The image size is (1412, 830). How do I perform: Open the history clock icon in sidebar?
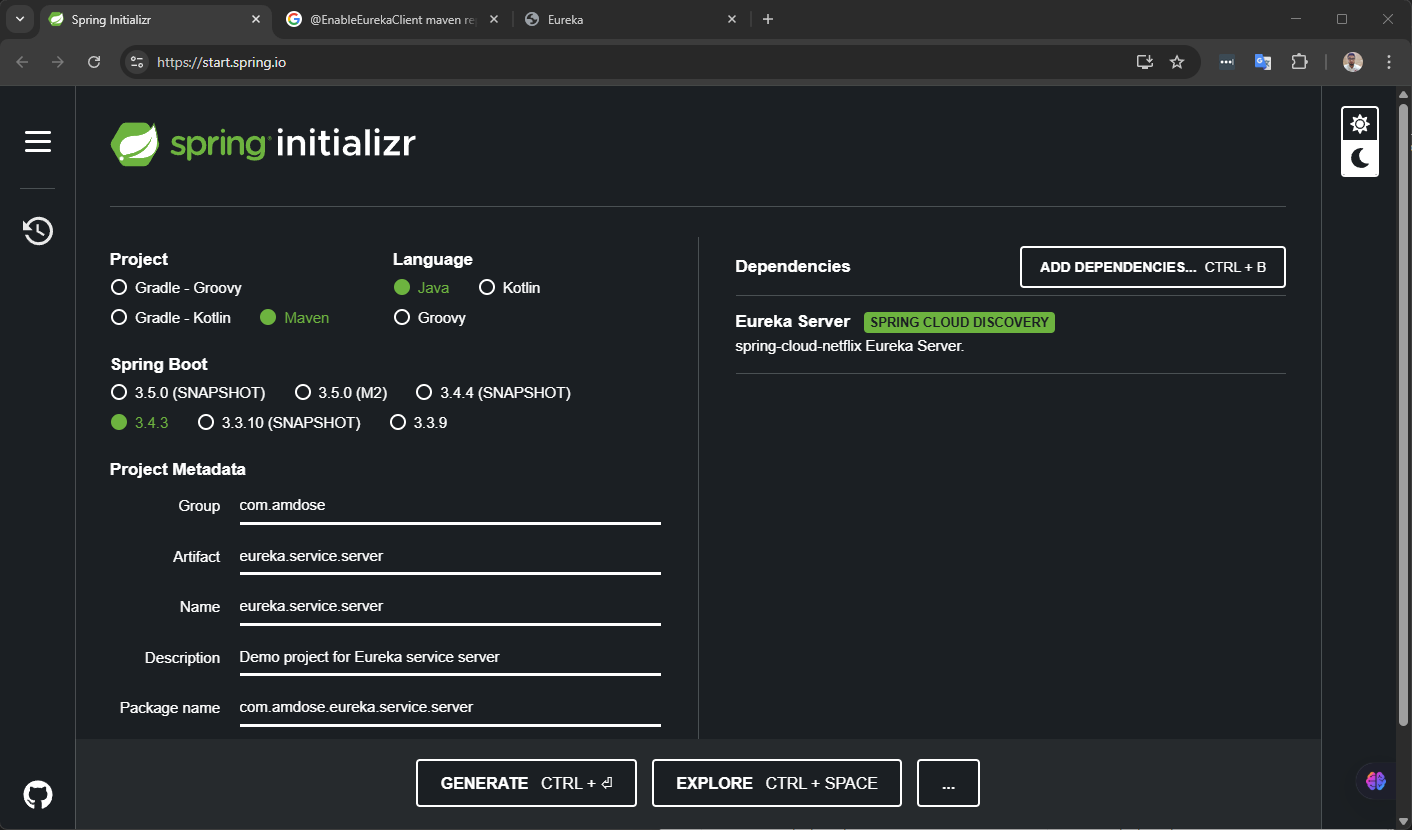(38, 231)
